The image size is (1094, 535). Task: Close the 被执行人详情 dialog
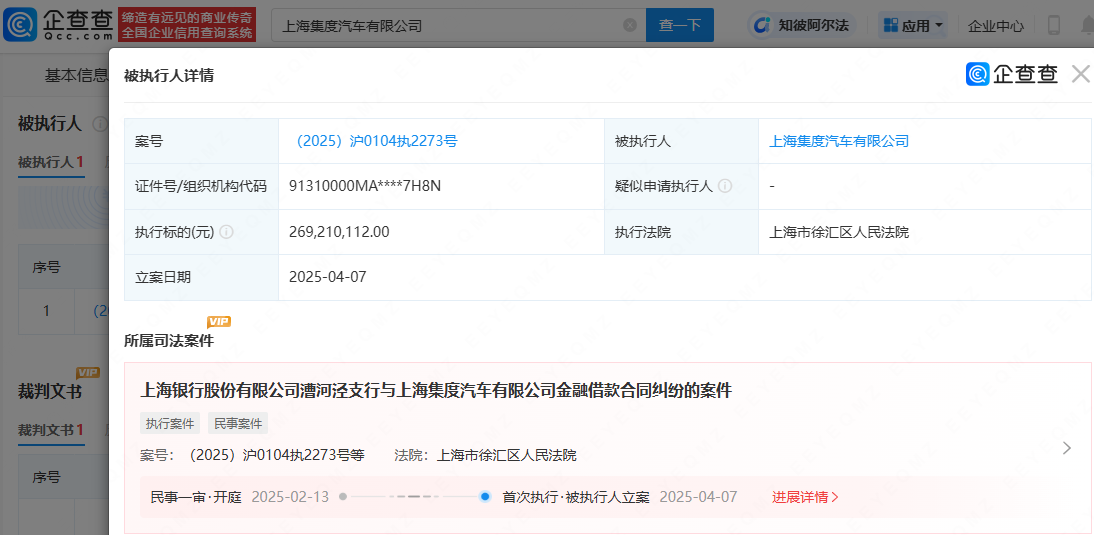point(1080,74)
